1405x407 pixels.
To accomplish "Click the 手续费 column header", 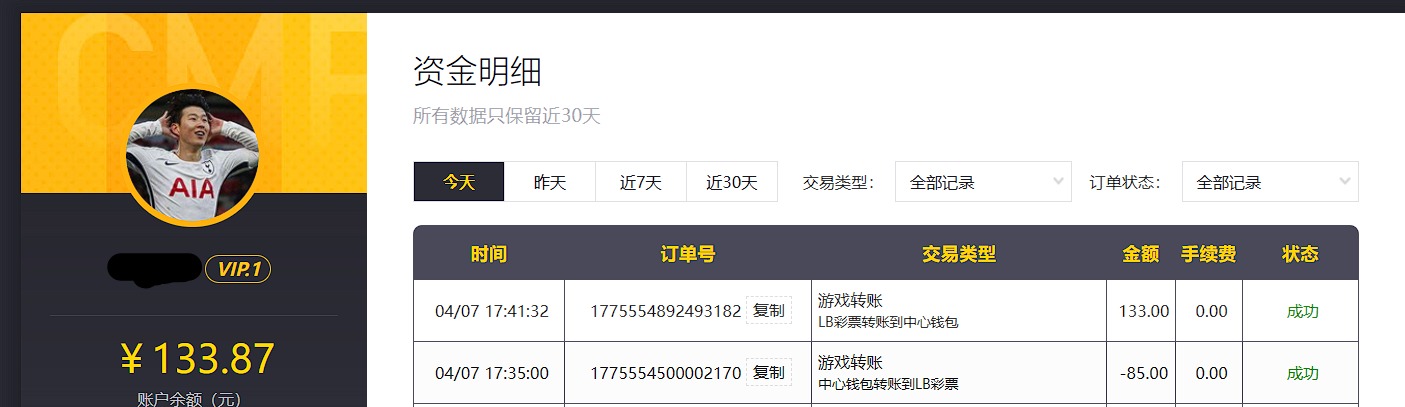I will (1208, 254).
